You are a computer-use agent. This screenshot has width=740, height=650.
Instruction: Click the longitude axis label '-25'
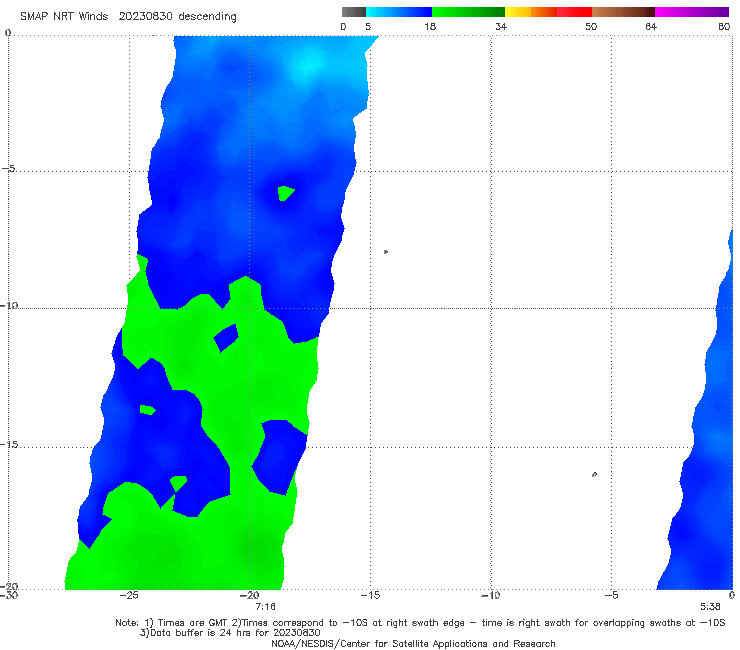[x=129, y=595]
